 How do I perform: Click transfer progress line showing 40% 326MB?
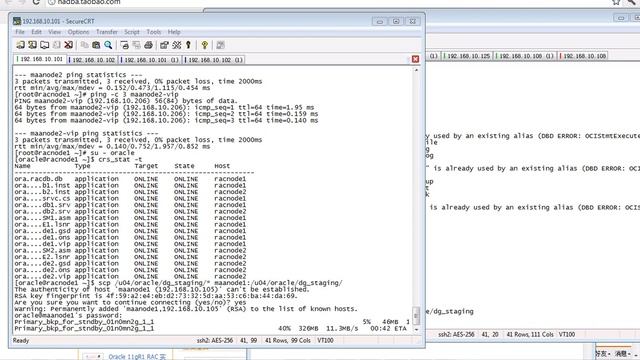211,329
